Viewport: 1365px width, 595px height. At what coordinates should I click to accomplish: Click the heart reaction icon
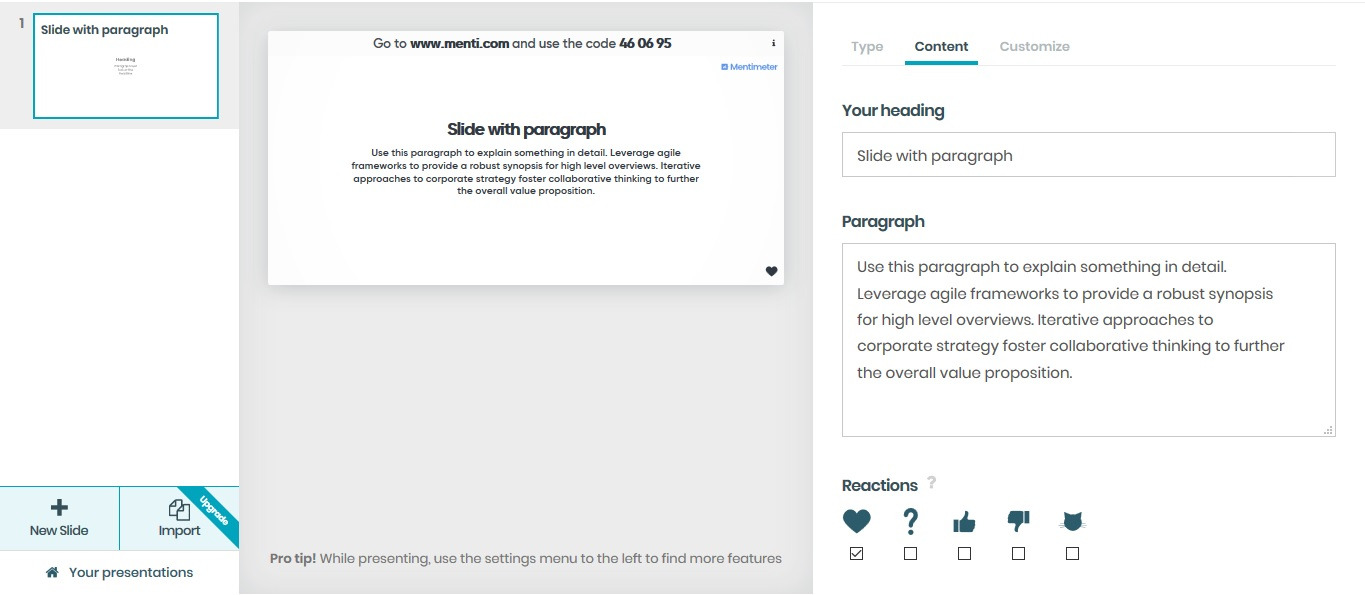[x=856, y=521]
